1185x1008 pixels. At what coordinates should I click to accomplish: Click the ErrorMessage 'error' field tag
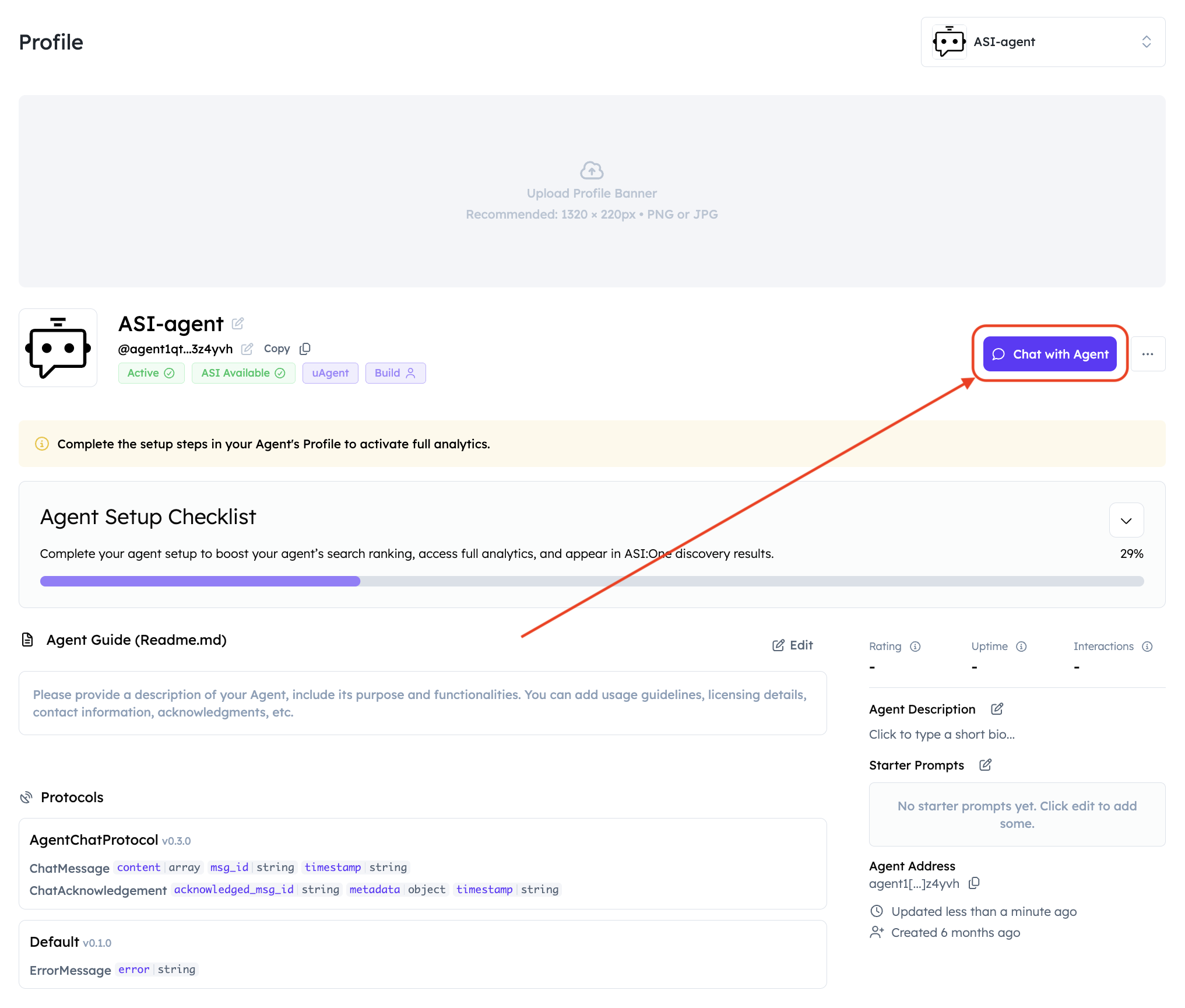(133, 970)
